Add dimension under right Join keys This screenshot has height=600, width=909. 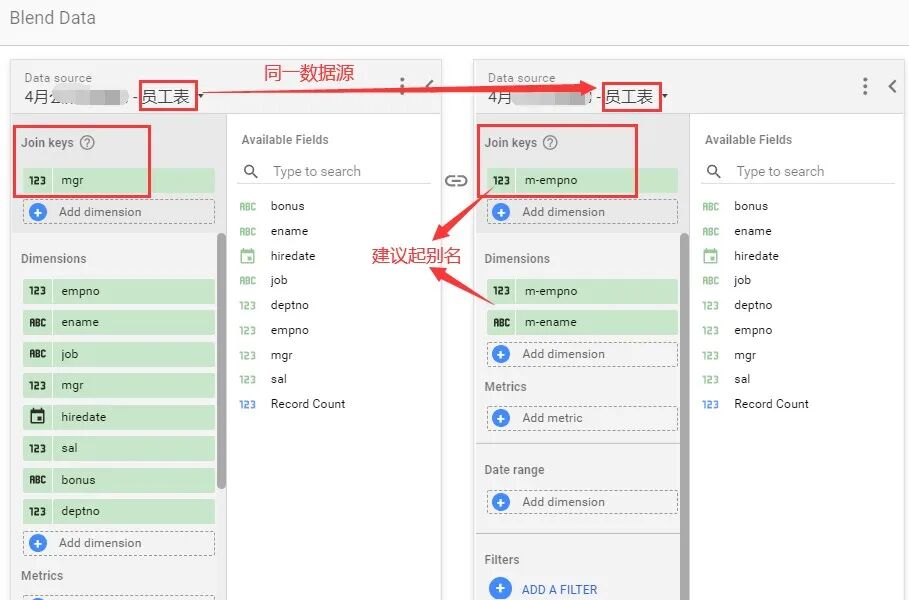[582, 212]
